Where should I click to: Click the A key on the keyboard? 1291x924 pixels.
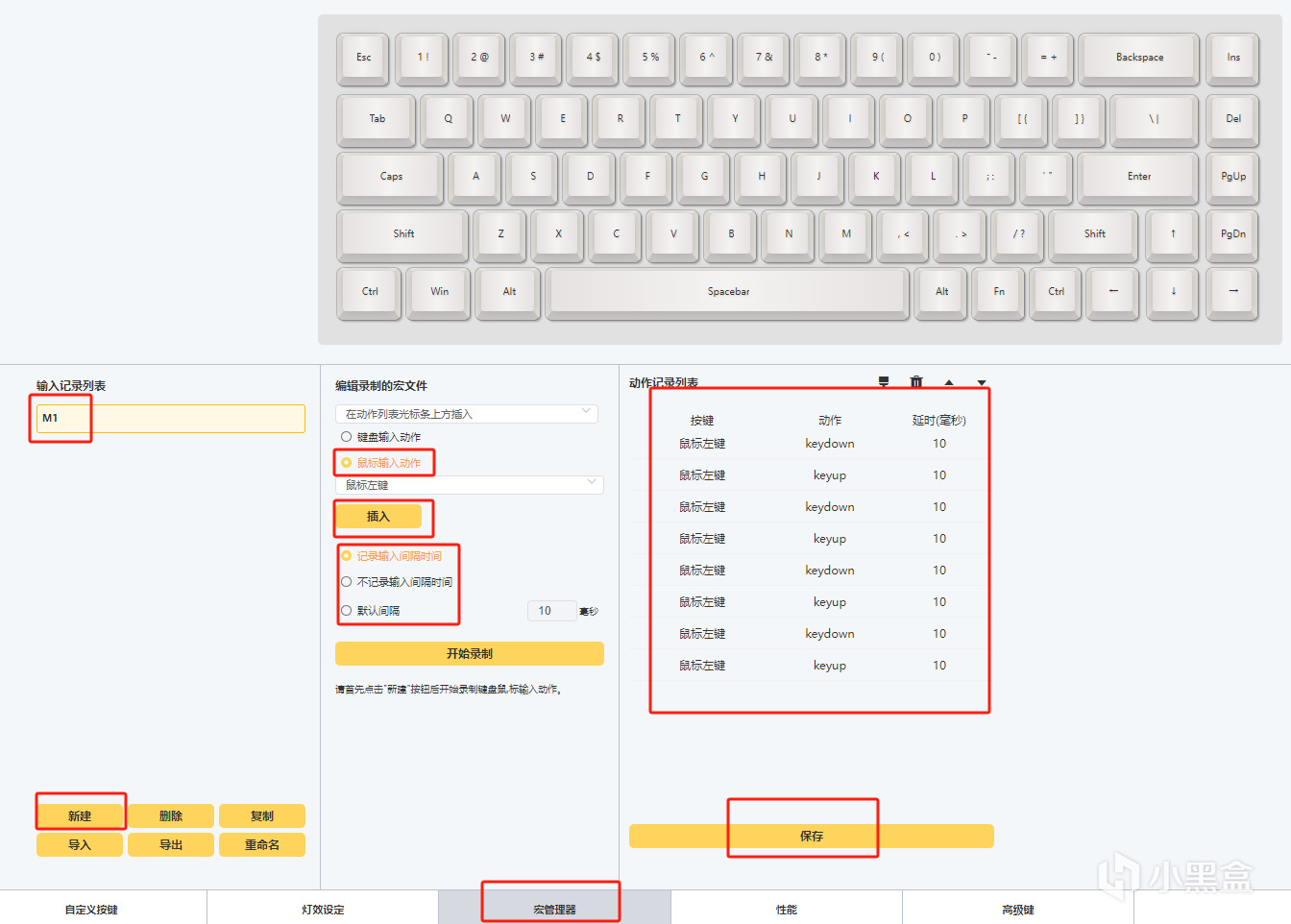475,177
